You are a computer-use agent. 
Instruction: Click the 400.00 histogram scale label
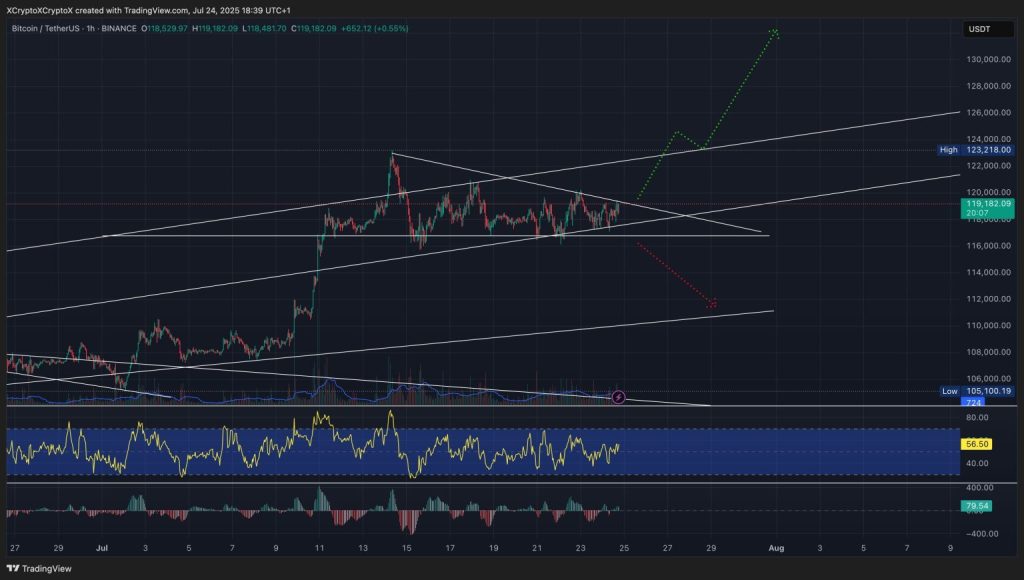980,488
